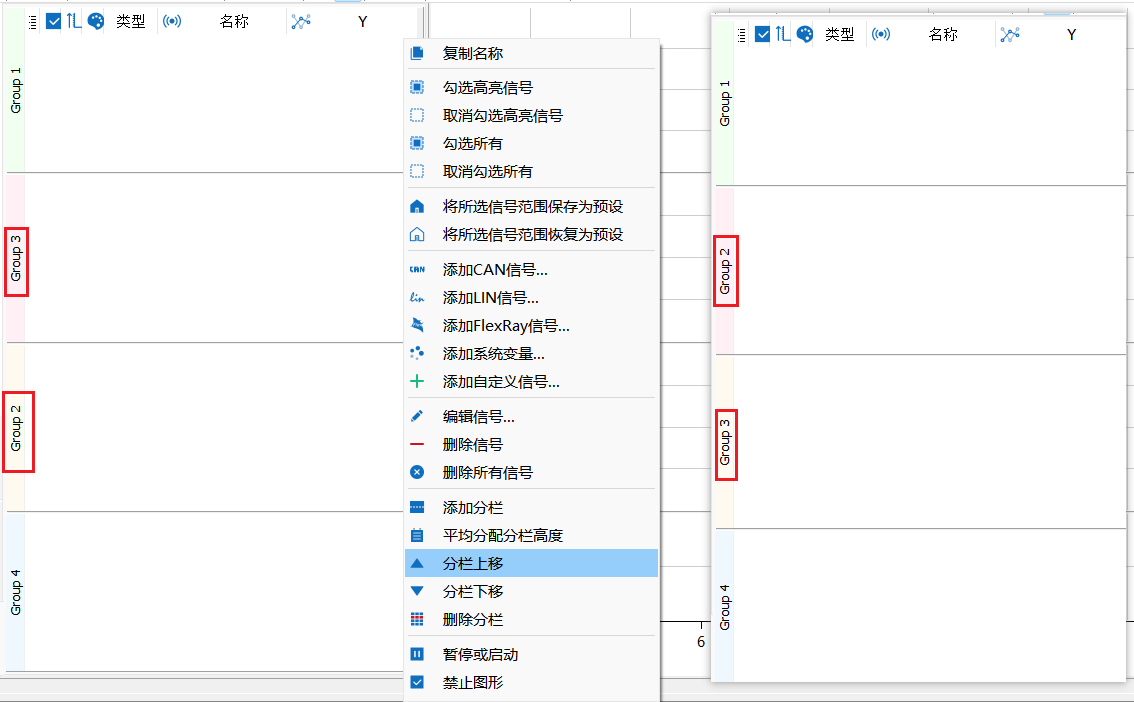Click the sort arrows icon in left panel header
This screenshot has height=702, width=1134.
coord(74,21)
